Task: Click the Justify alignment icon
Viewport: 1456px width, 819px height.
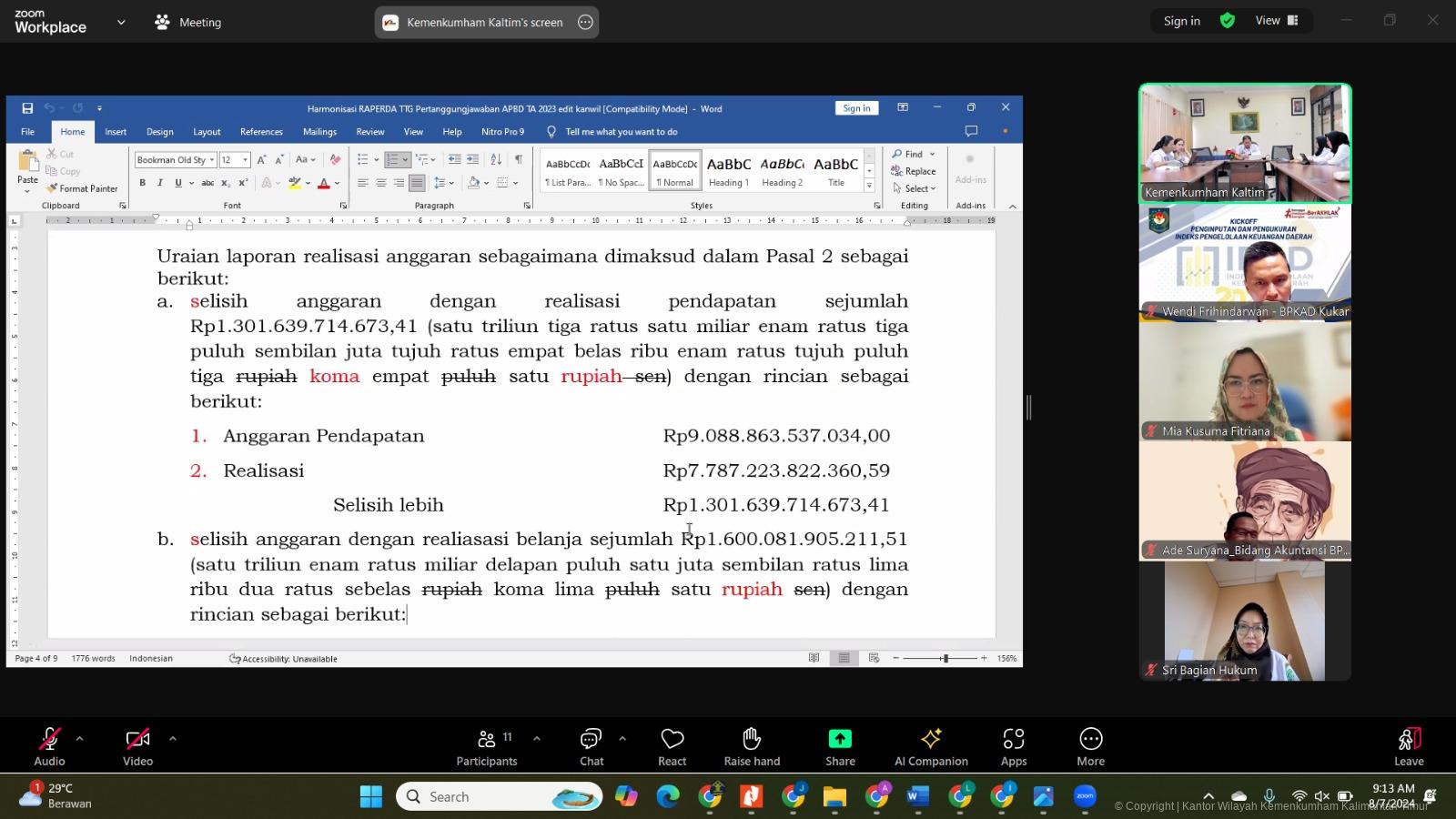Action: pos(417,183)
